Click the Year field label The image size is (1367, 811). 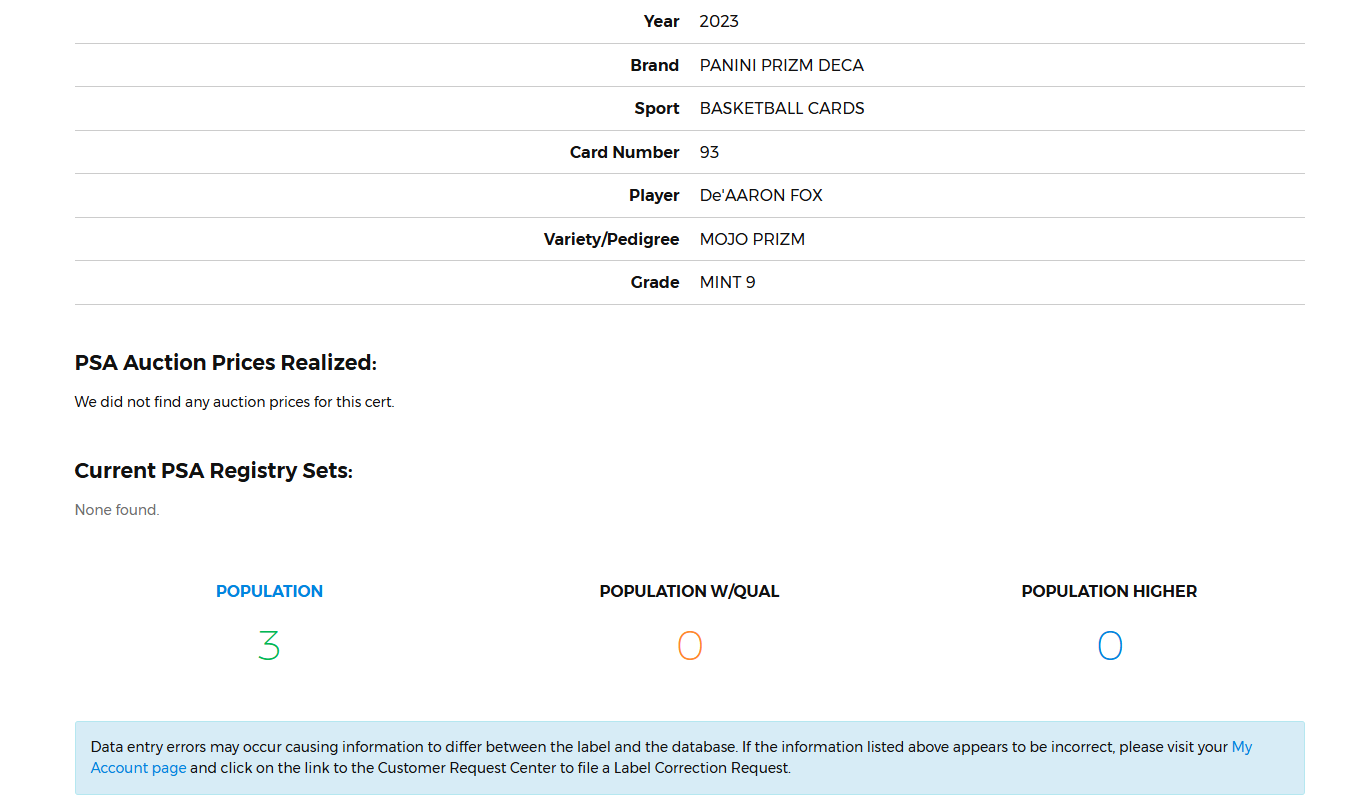click(662, 21)
